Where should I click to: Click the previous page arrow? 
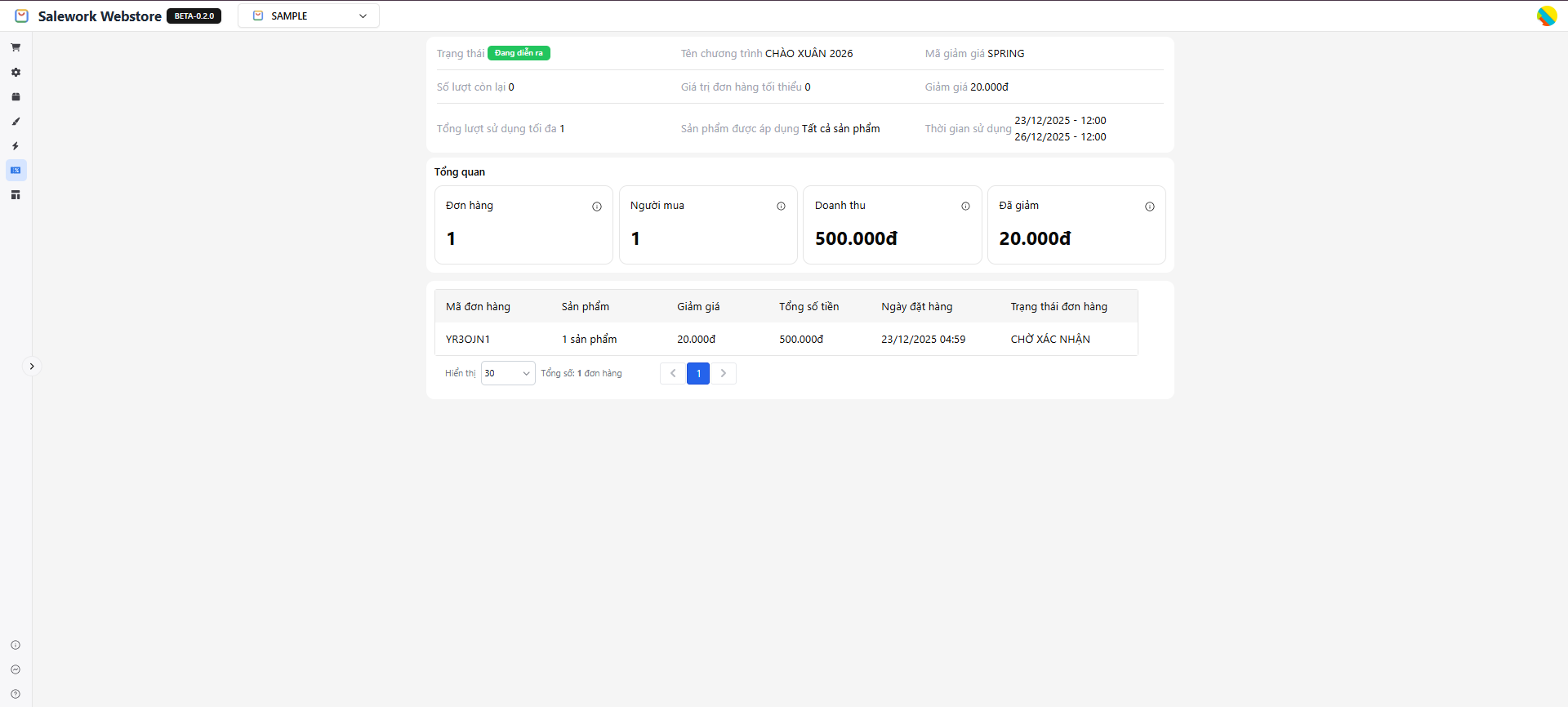click(x=673, y=373)
